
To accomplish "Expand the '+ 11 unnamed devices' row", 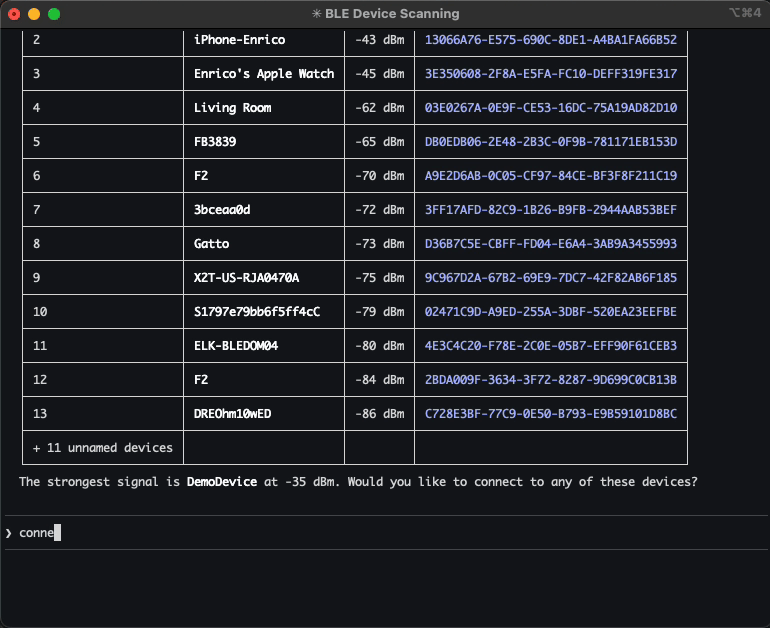I will tap(103, 448).
